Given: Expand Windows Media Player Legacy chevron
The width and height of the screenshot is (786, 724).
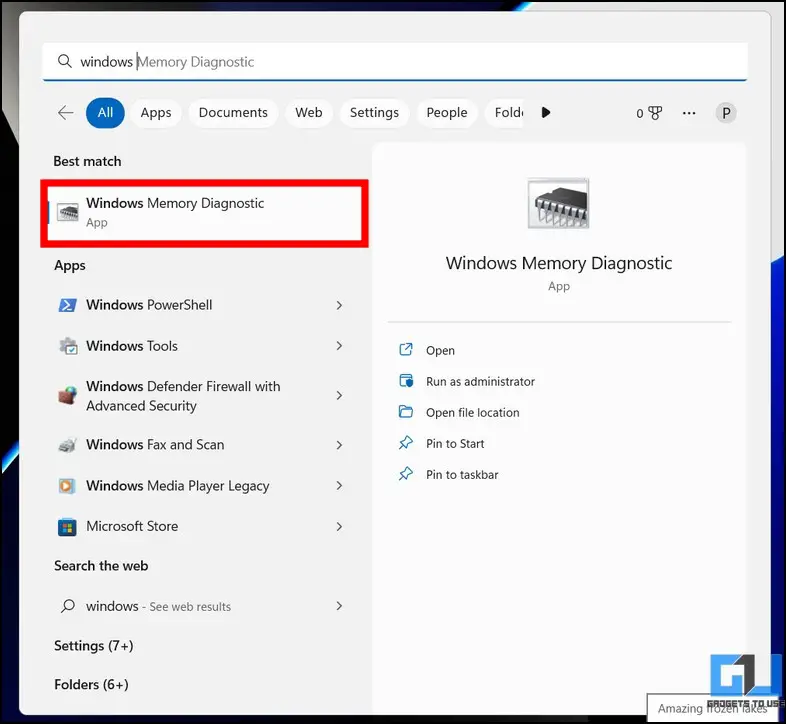Looking at the screenshot, I should point(339,486).
